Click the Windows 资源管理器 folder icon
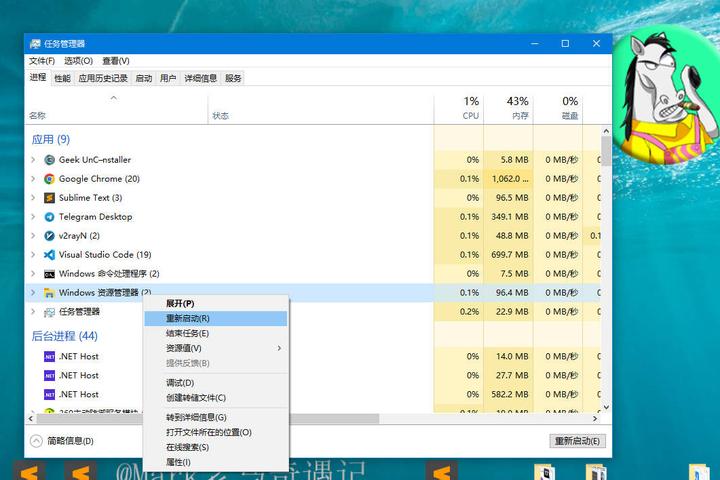This screenshot has height=480, width=720. [49, 293]
